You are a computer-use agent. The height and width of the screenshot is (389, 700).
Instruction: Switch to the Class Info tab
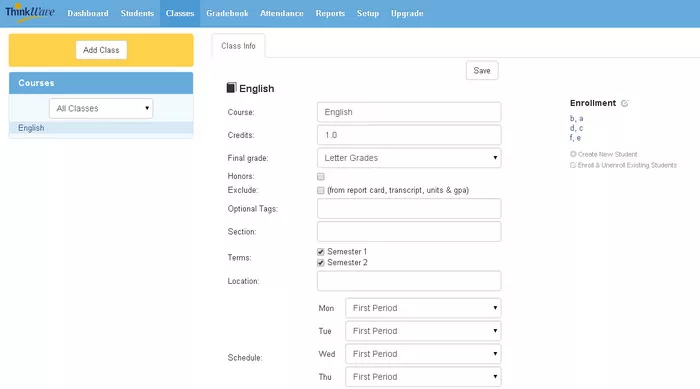(238, 46)
